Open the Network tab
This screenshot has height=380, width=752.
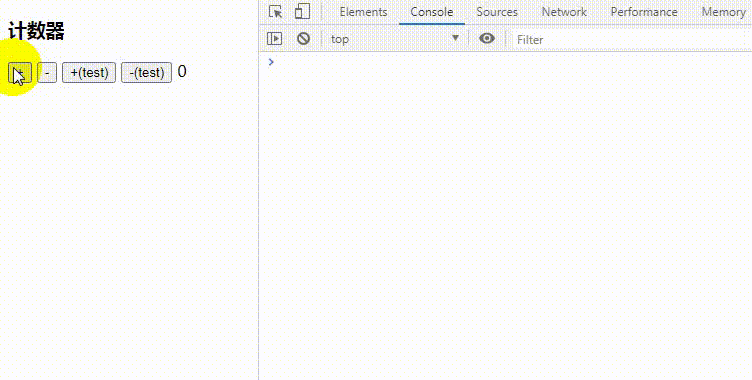564,12
